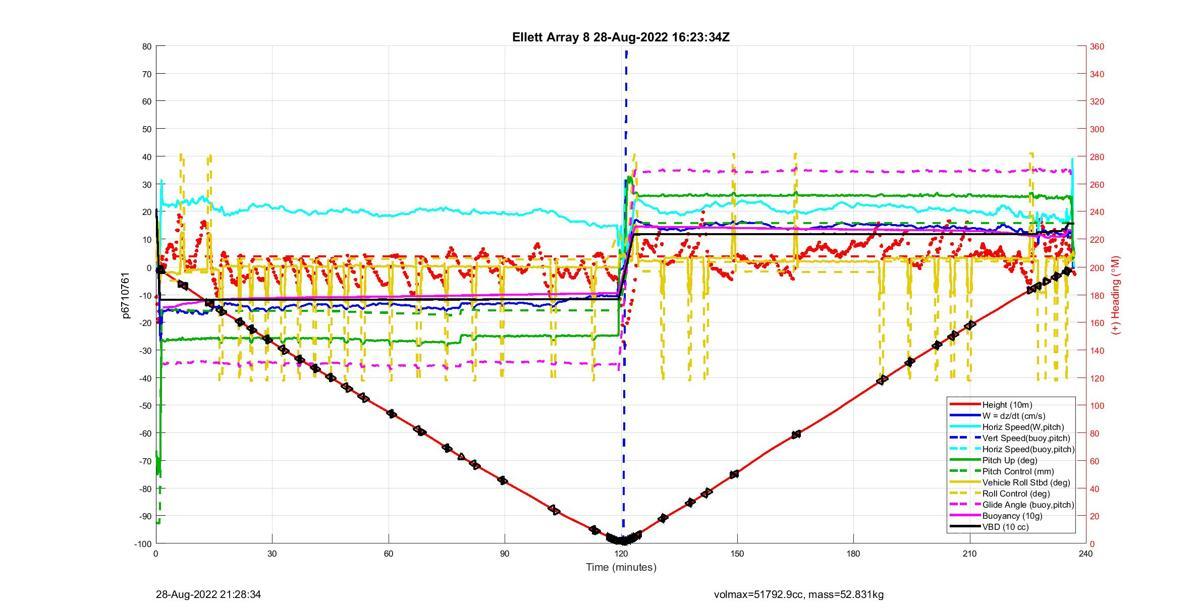Select 'Vert Speed(buoy,pitch)' legend entry
This screenshot has width=1200, height=611.
coord(1026,438)
